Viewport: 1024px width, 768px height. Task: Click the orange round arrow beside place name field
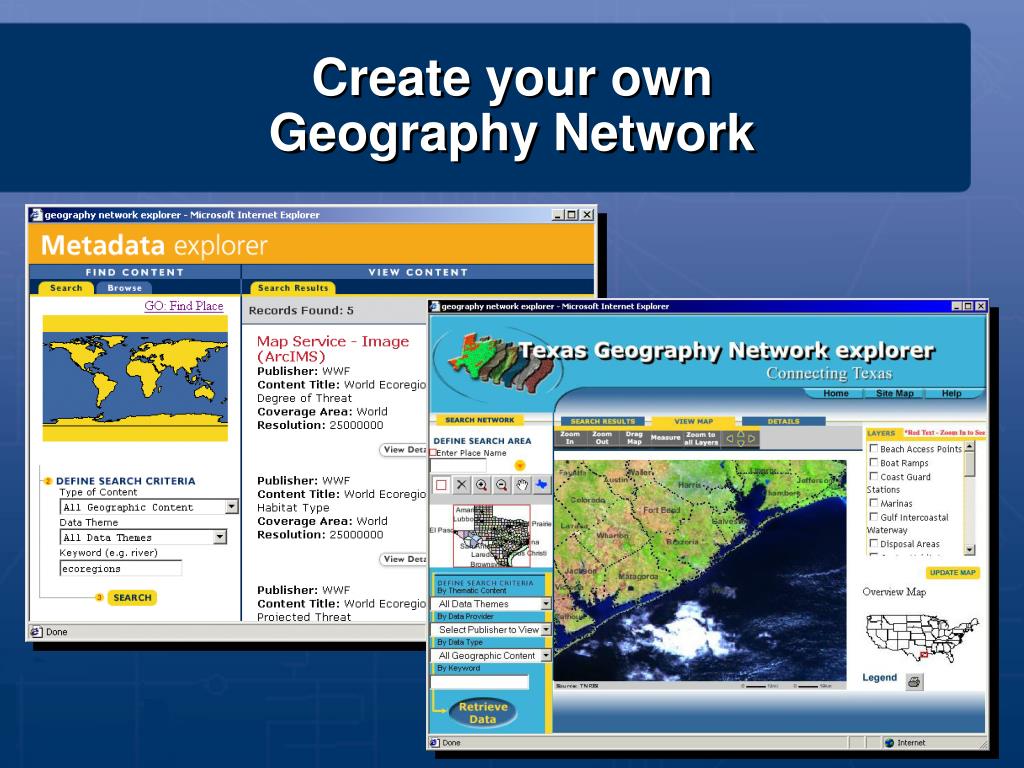point(520,466)
